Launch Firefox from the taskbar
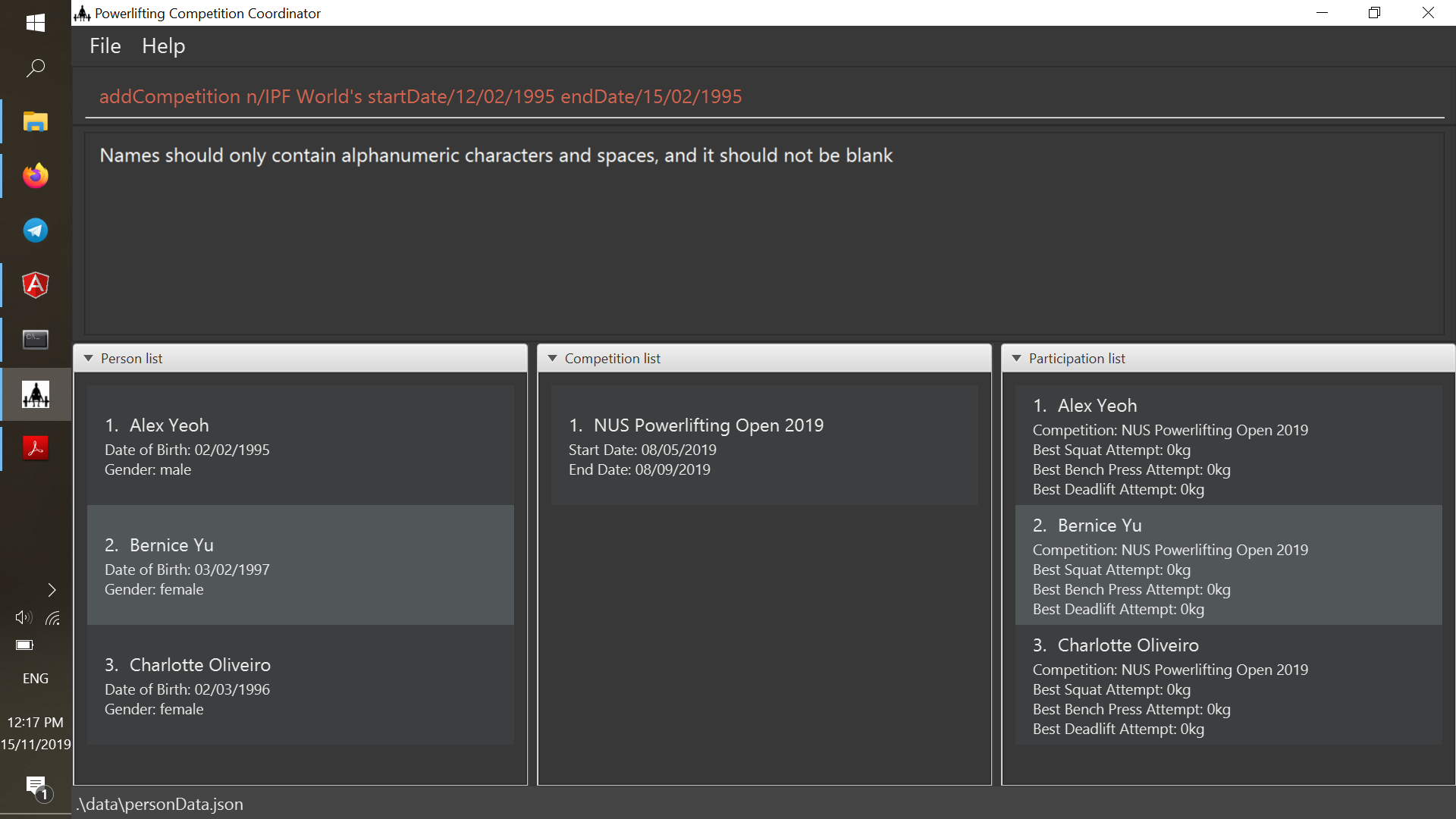Screen dimensions: 1456x819 point(35,176)
